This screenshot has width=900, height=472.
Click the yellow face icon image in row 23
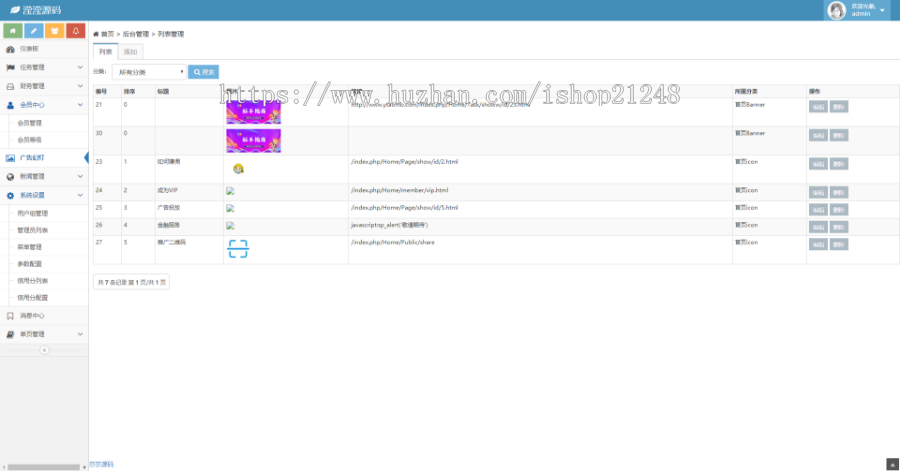click(238, 169)
